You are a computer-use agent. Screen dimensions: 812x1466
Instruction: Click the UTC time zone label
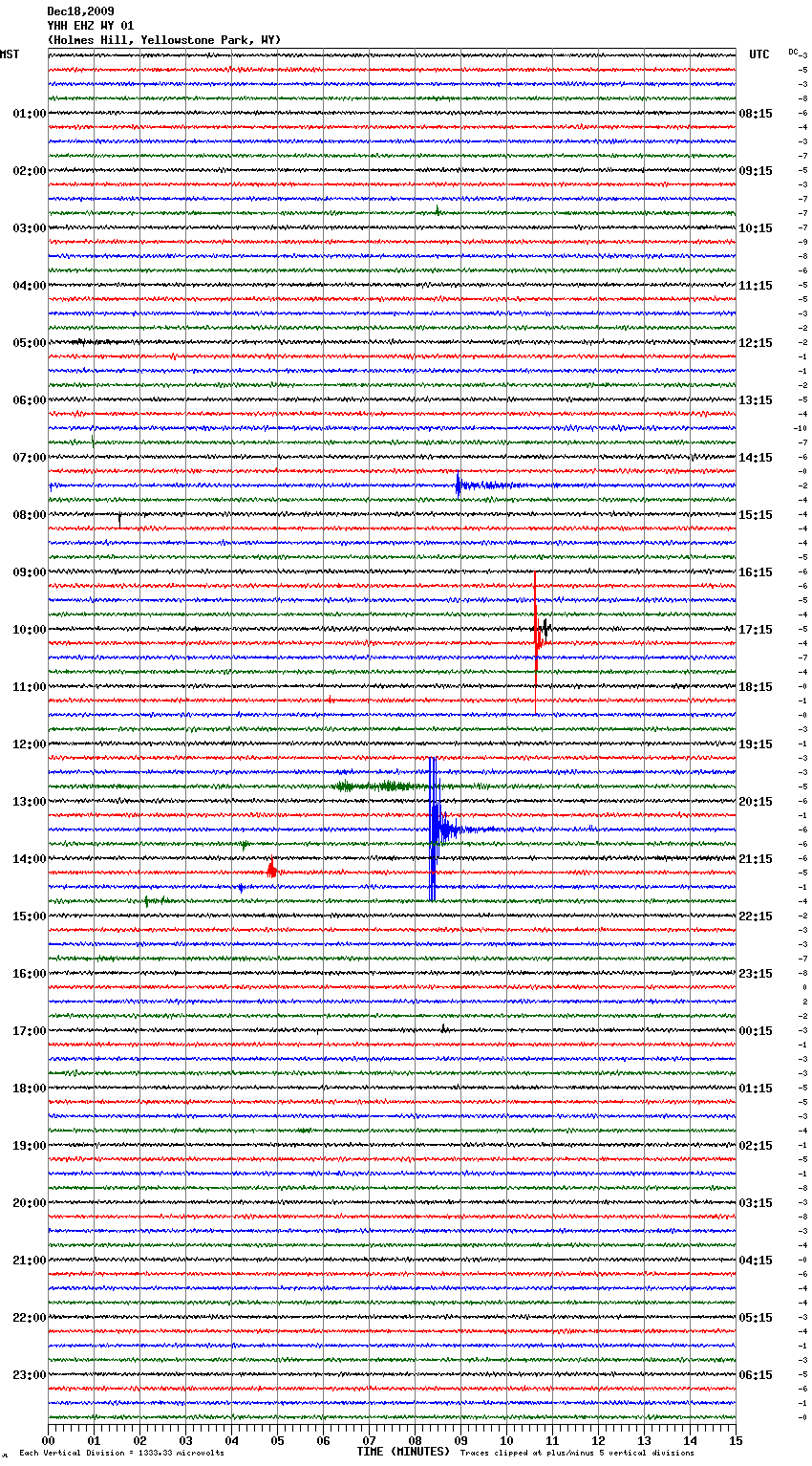point(759,54)
